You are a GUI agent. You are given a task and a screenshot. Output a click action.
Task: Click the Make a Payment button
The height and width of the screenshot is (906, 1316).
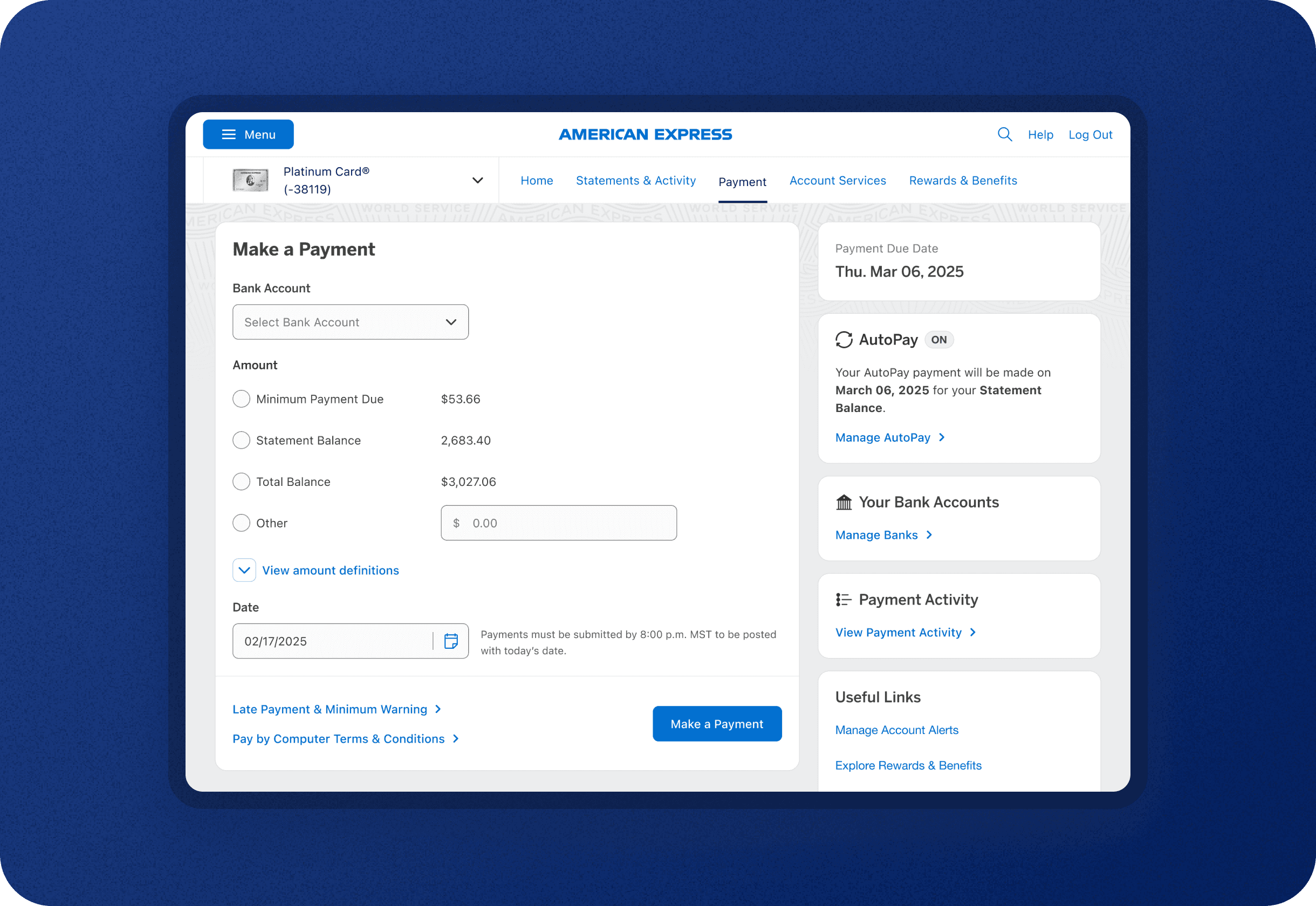(716, 724)
